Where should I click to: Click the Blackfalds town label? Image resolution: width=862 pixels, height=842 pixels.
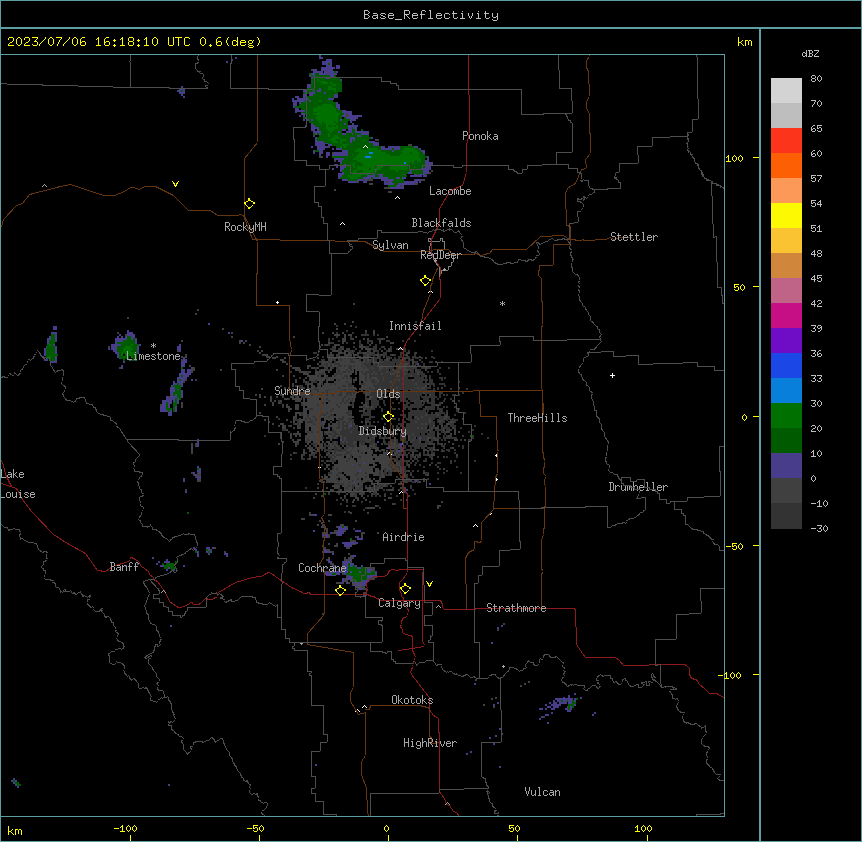[x=441, y=223]
